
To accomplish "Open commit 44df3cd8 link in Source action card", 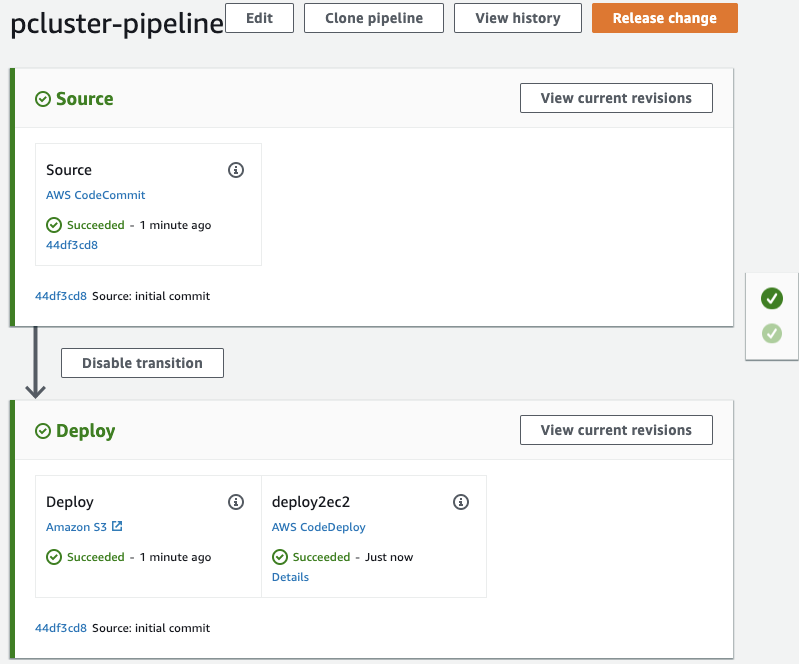I will point(72,245).
